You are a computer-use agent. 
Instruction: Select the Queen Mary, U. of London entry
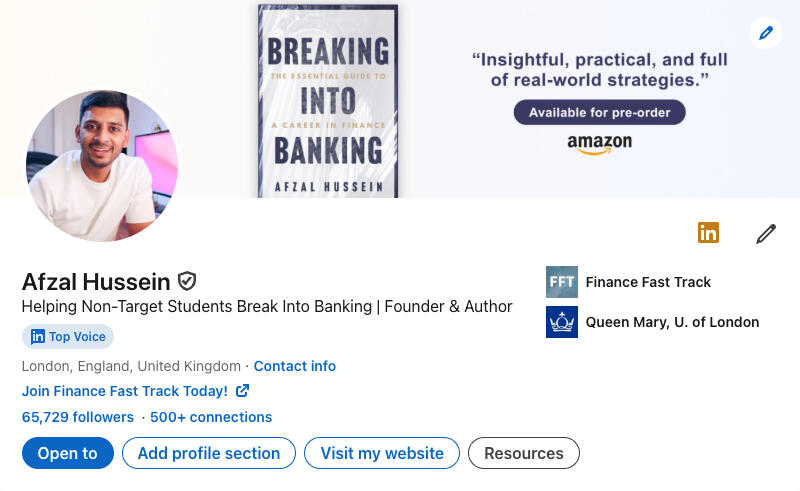672,322
